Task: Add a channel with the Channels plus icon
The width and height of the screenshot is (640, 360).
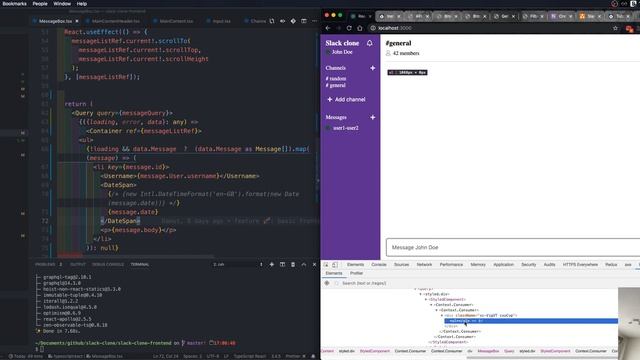Action: [373, 68]
